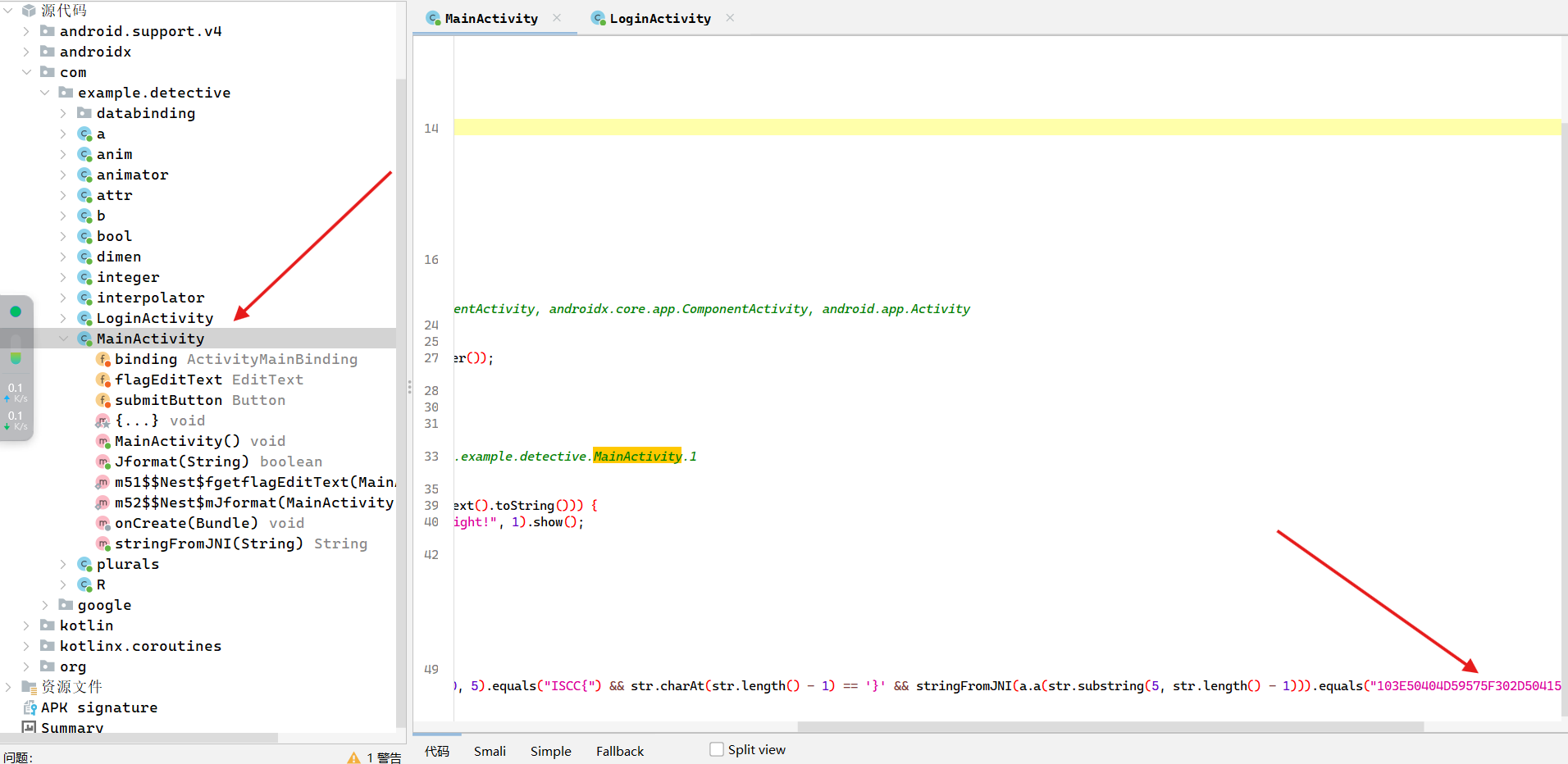Click the highlighted MainActivity text in code

point(637,457)
